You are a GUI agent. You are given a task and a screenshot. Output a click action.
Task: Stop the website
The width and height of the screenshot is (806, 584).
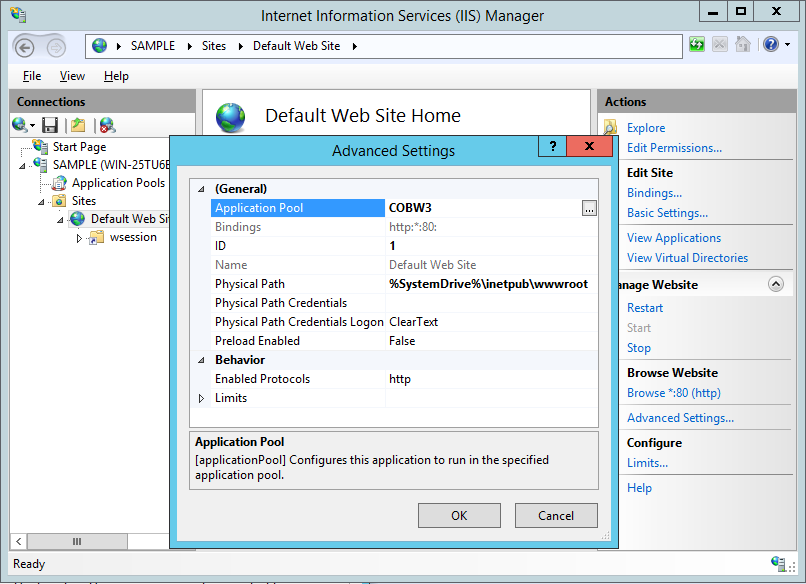tap(638, 348)
